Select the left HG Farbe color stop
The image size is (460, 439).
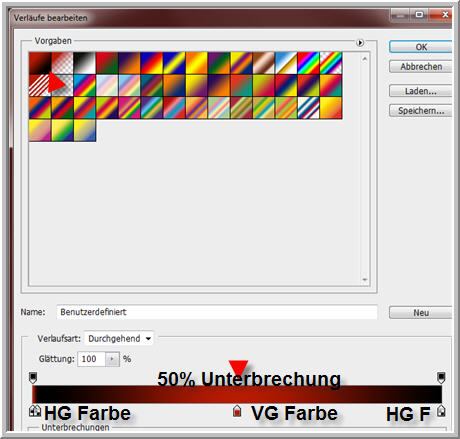click(x=35, y=411)
